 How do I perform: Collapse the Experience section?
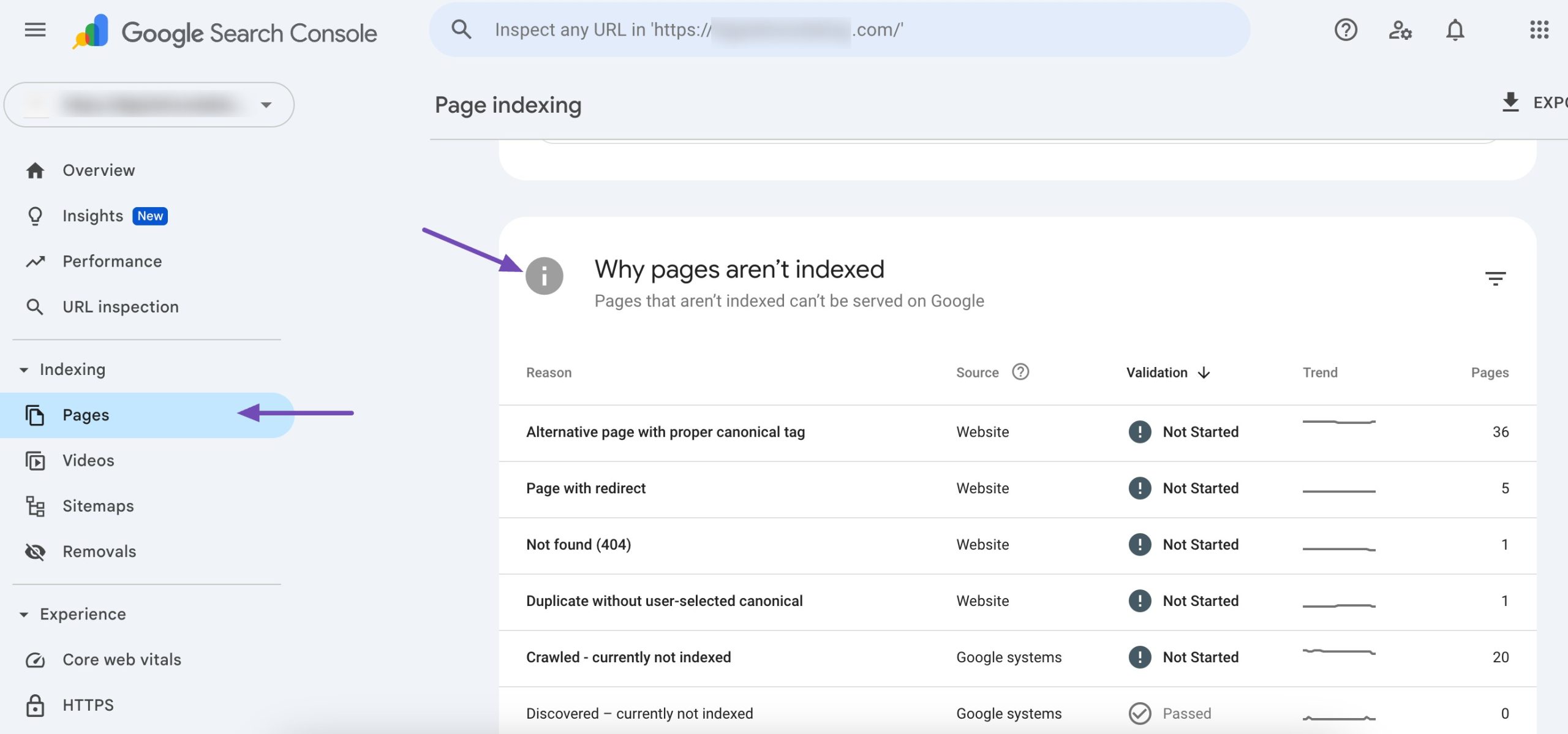point(24,615)
